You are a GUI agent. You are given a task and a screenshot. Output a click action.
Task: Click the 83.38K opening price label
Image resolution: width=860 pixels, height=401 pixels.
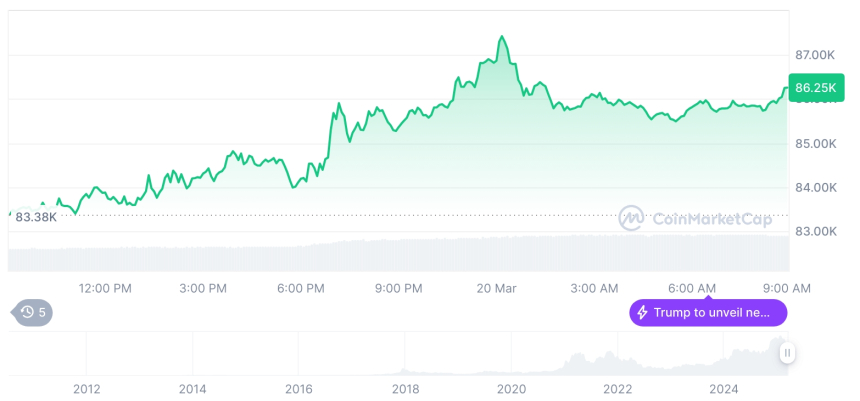(x=36, y=217)
